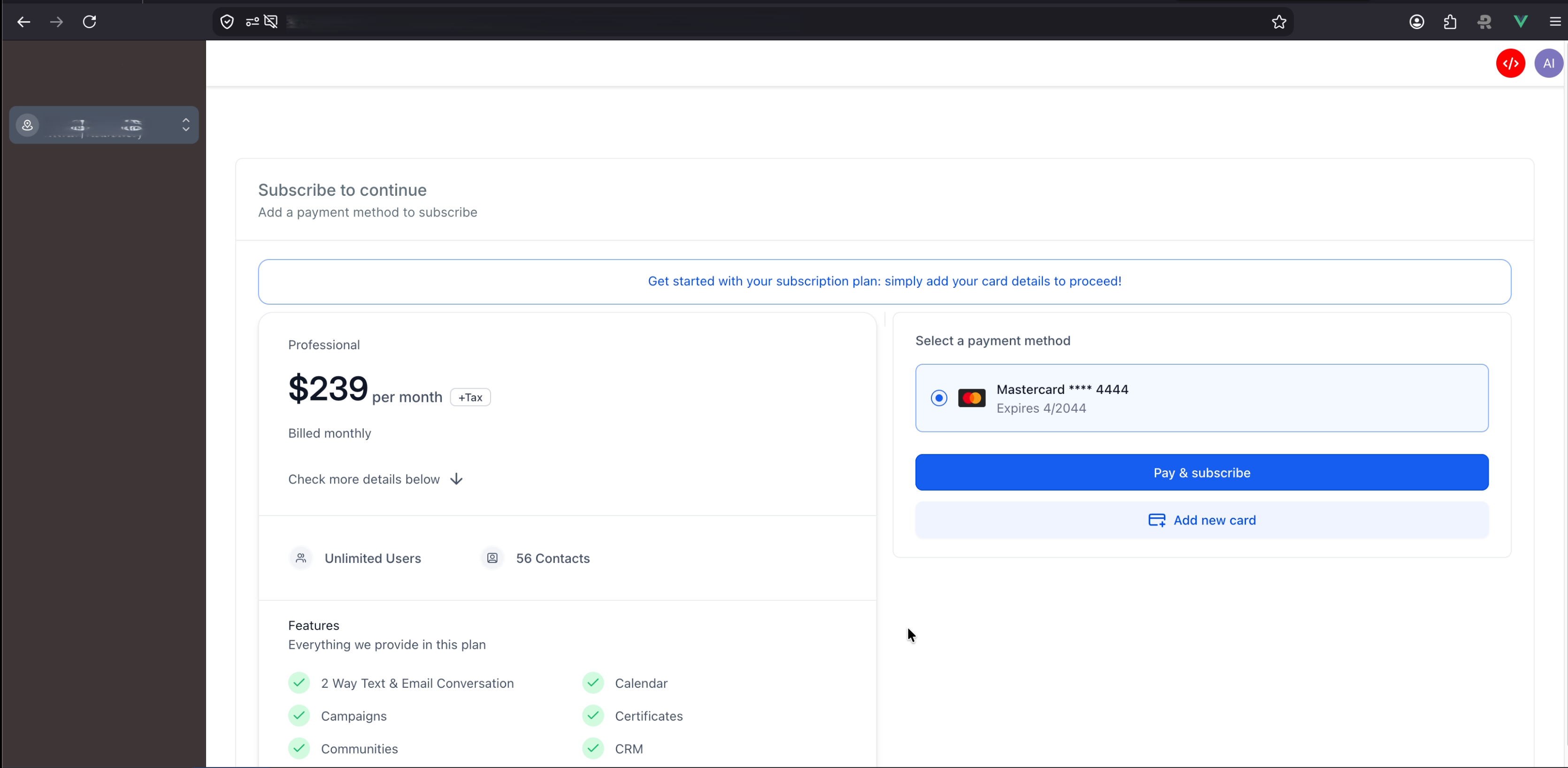Screen dimensions: 1568x768
Task: Click the Unlimited Users icon
Action: click(301, 558)
